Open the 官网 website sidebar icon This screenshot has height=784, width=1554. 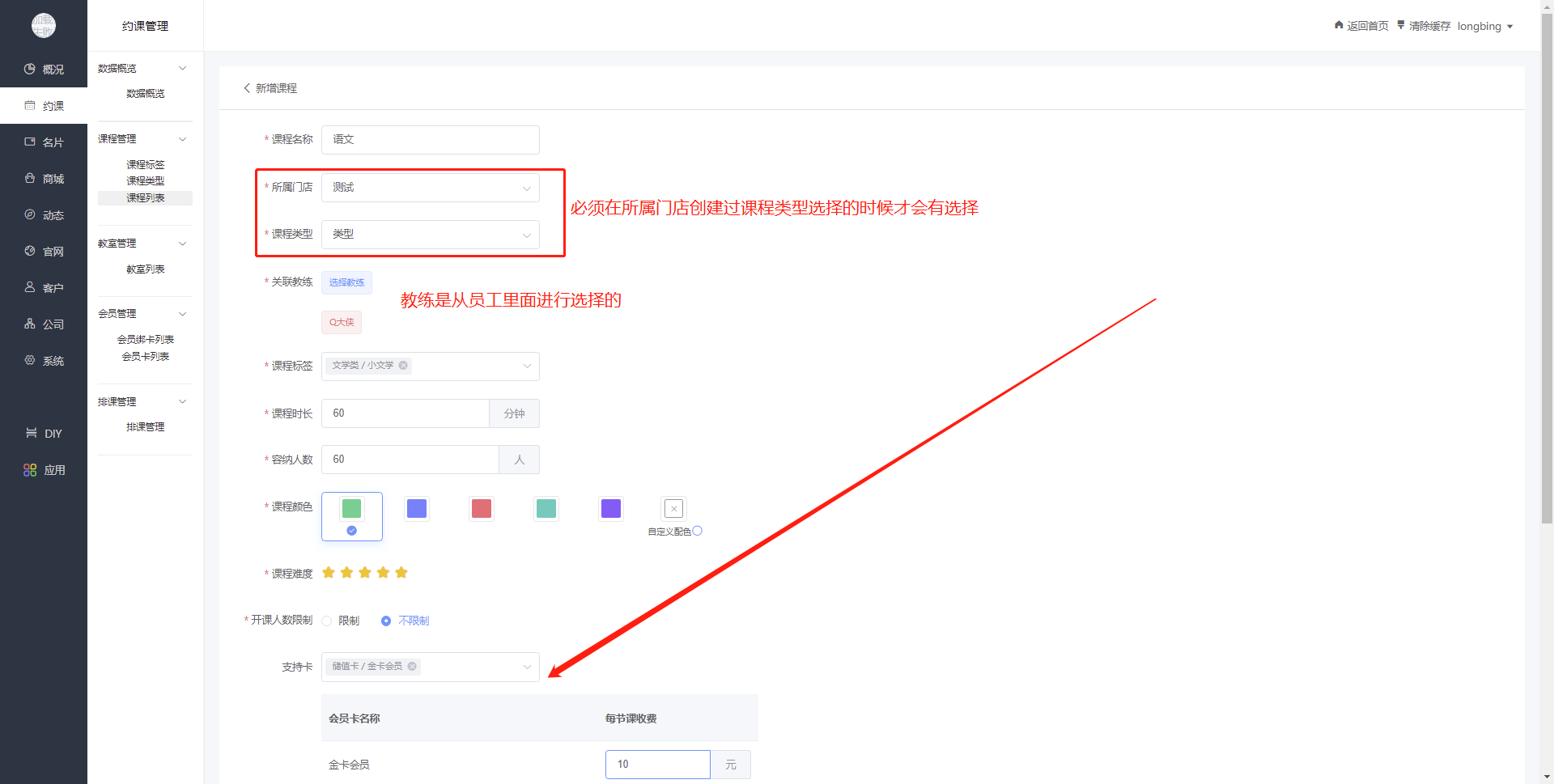tap(30, 252)
